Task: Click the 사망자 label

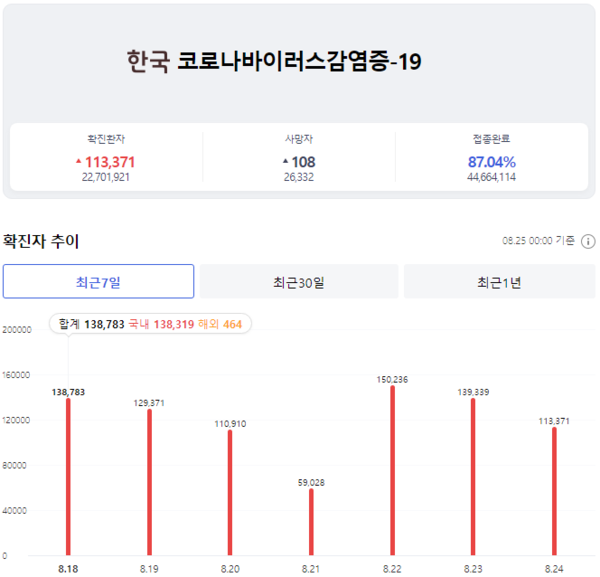Action: [x=299, y=139]
